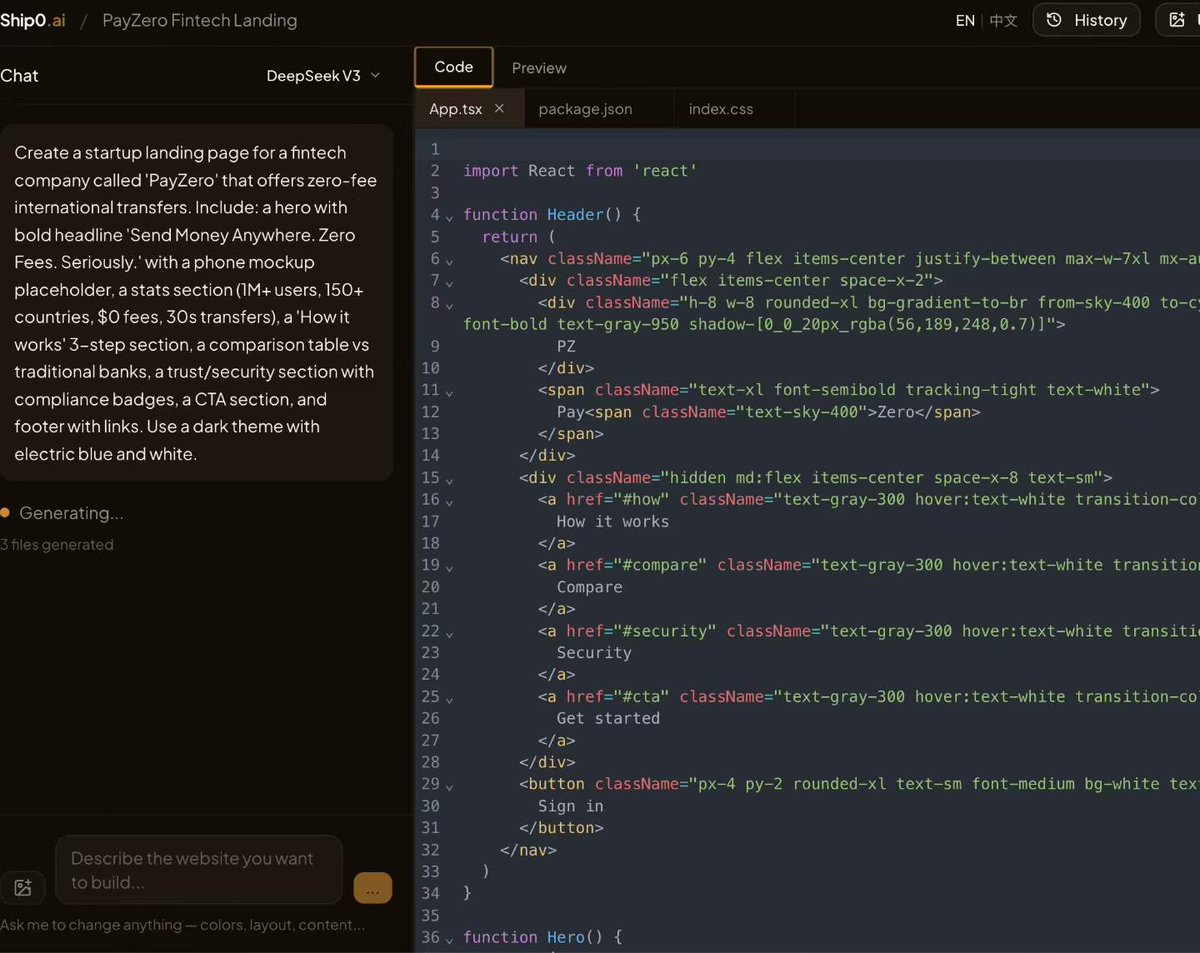This screenshot has height=953, width=1200.
Task: Collapse the button fold arrow at line 29
Action: (x=449, y=786)
